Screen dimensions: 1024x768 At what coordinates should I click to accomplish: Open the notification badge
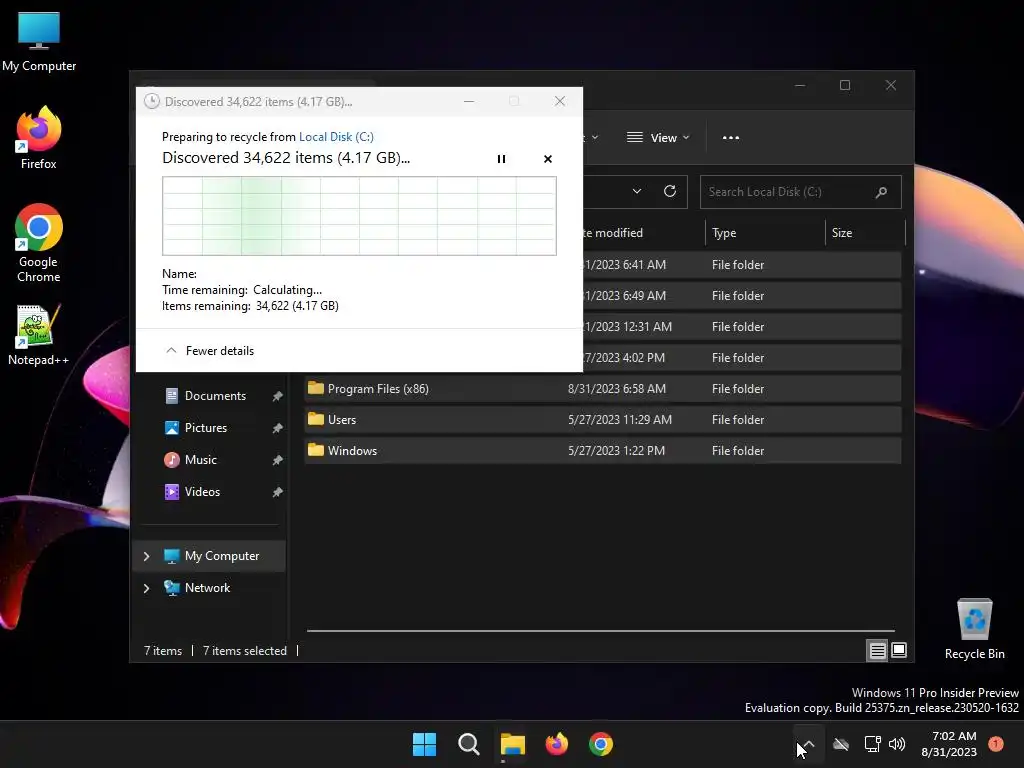[x=996, y=744]
